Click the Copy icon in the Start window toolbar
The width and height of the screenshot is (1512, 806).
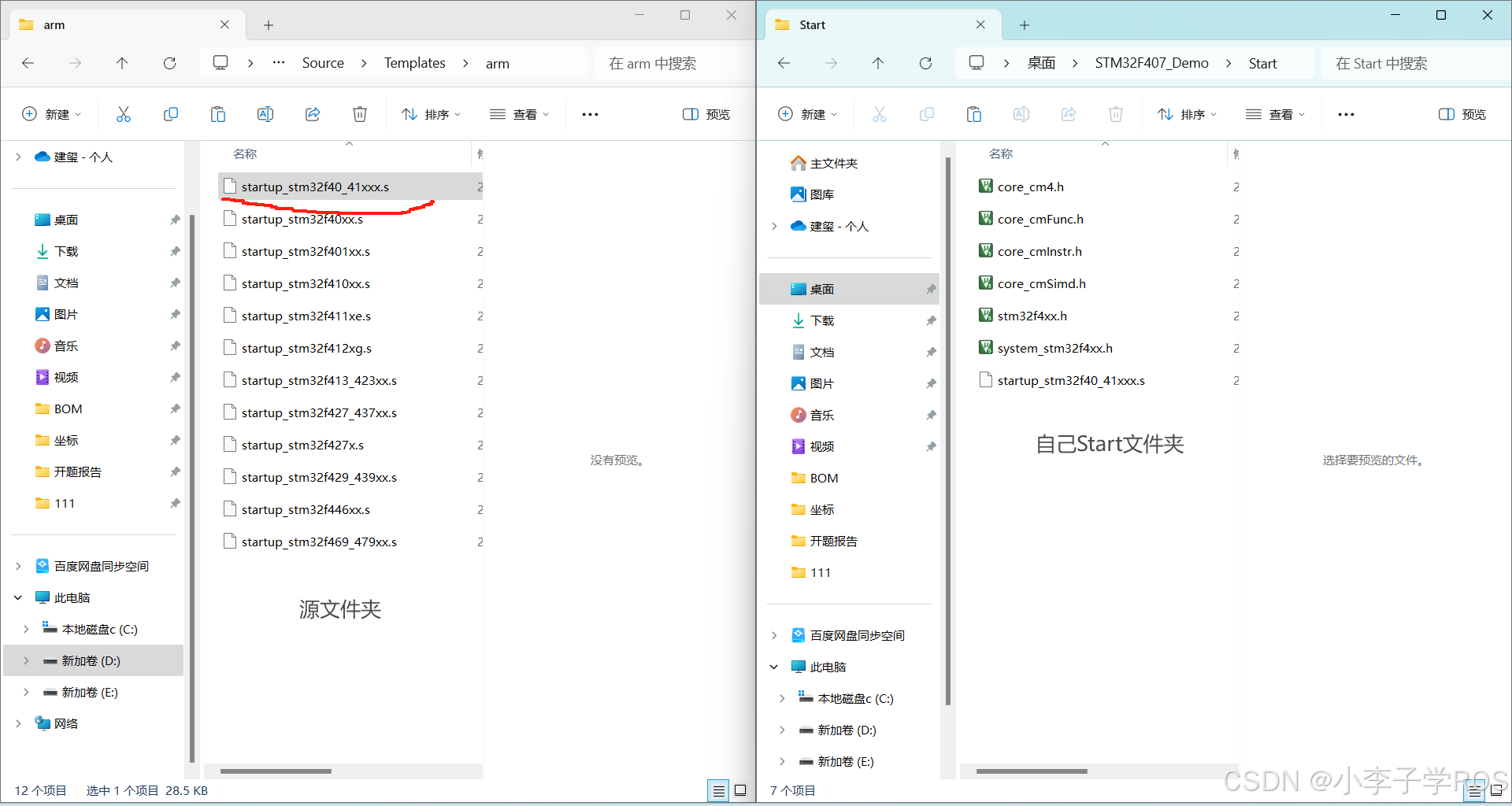point(926,114)
